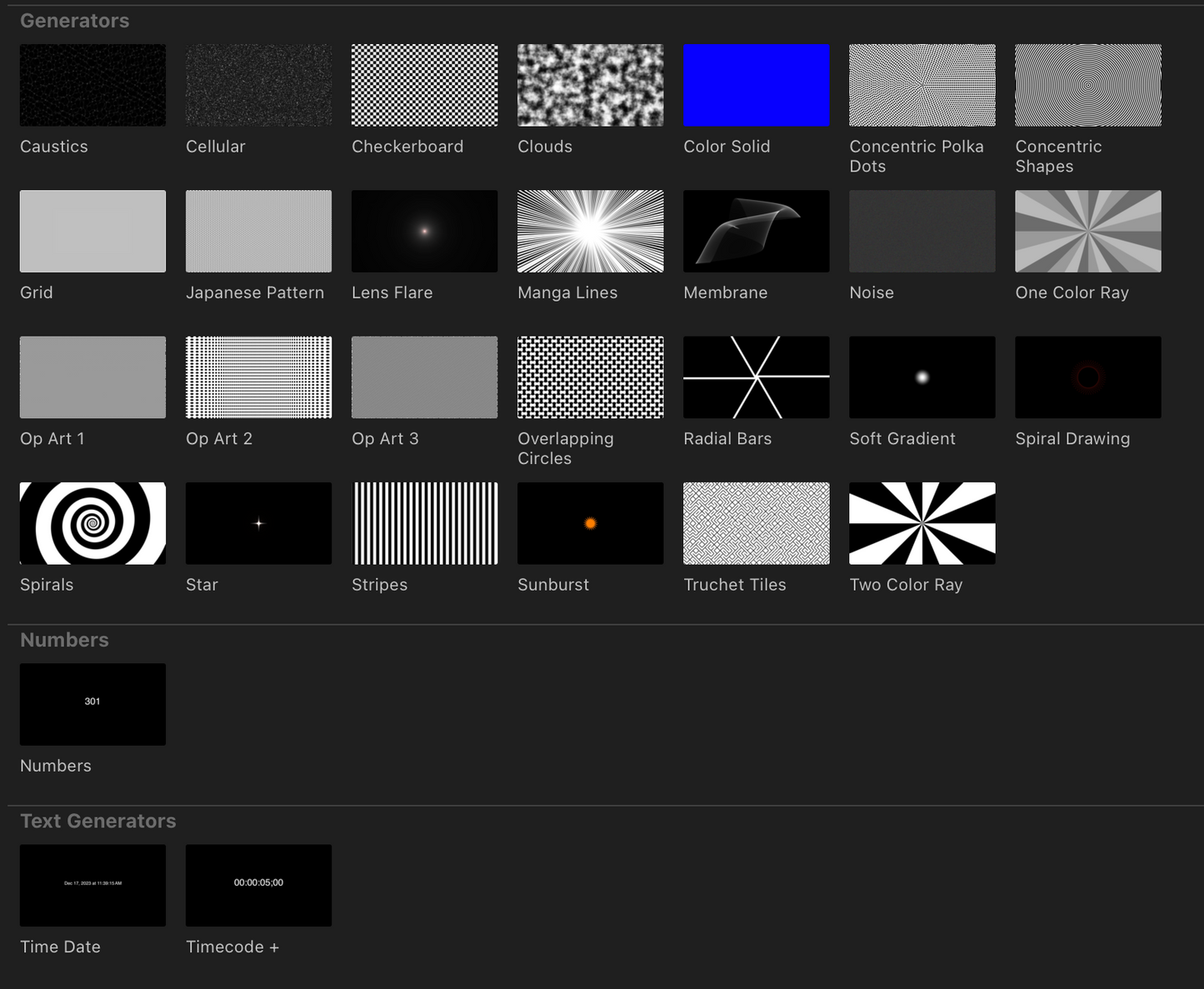Pick the Concentric Shapes generator
Image resolution: width=1204 pixels, height=989 pixels.
(x=1087, y=86)
